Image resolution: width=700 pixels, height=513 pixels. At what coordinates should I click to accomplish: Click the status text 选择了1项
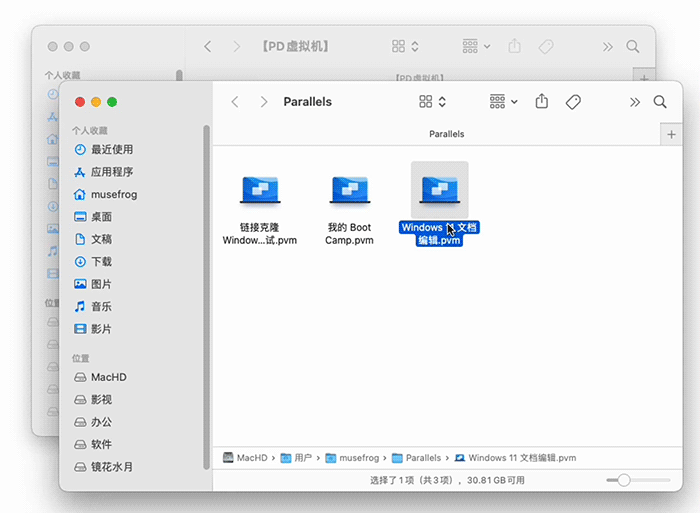pos(447,480)
